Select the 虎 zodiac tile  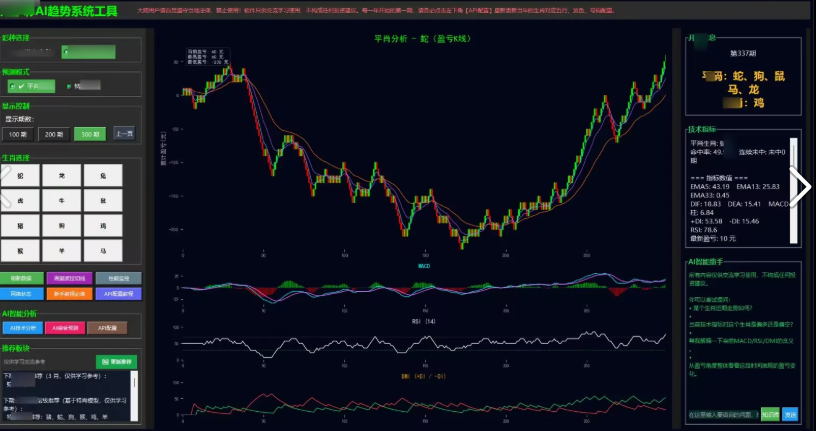pyautogui.click(x=20, y=201)
